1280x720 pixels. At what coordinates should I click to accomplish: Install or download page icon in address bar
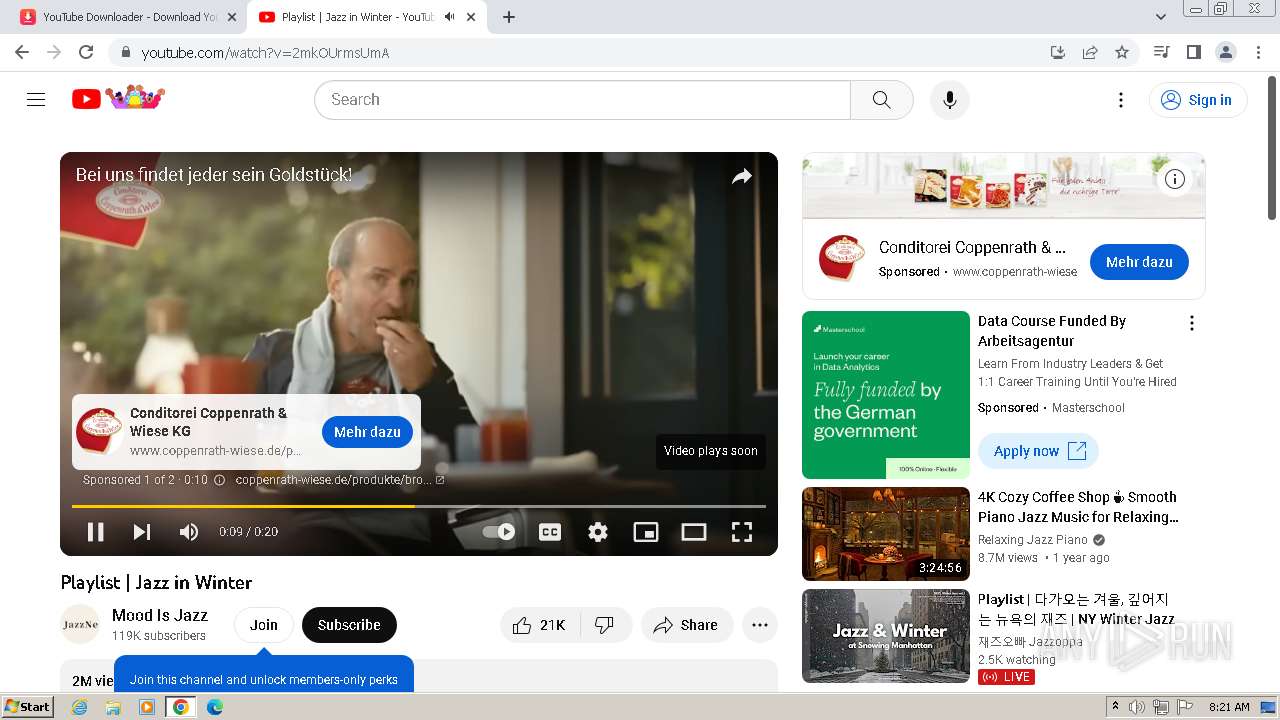[x=1057, y=52]
